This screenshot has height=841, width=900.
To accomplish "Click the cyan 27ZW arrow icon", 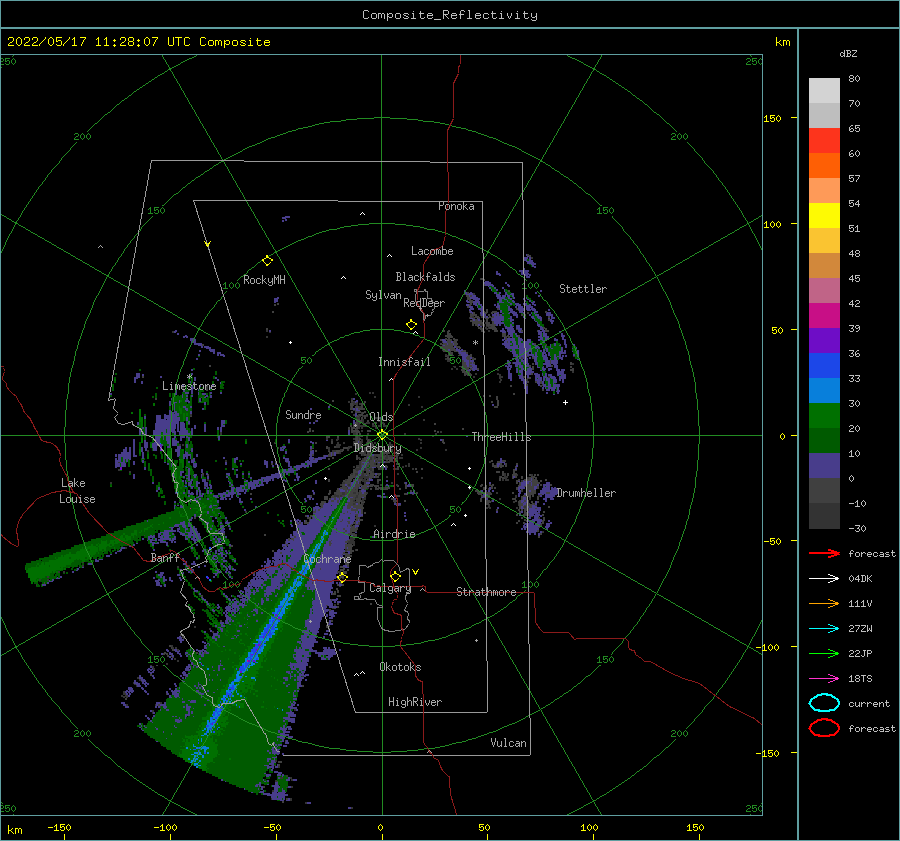I will (x=824, y=629).
